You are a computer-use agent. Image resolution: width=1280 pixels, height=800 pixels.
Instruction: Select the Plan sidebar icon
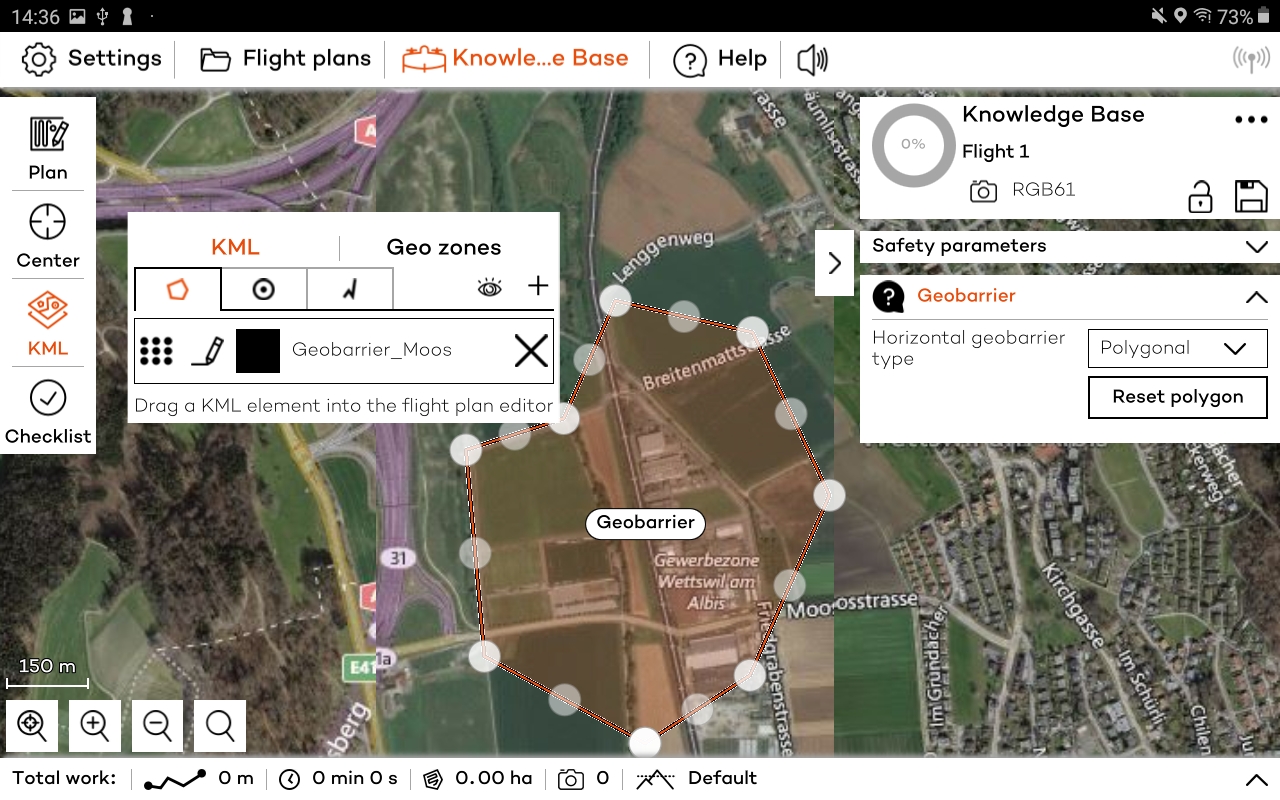[x=47, y=145]
